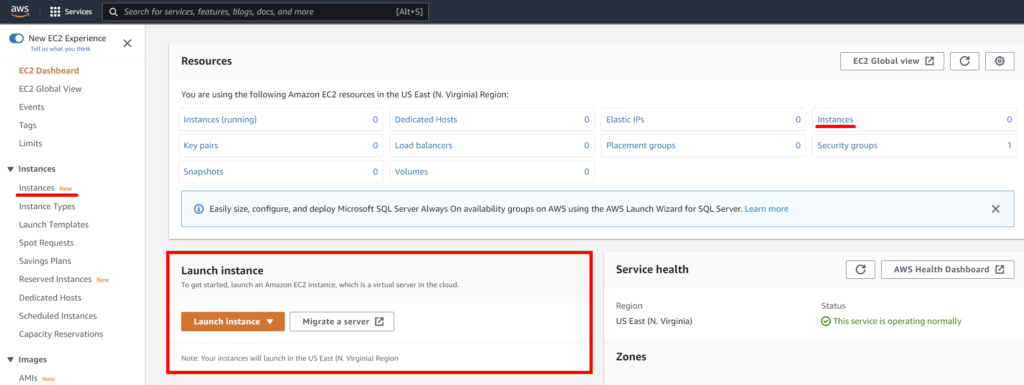Viewport: 1024px width, 385px height.
Task: Open Resources settings gear
Action: [999, 61]
